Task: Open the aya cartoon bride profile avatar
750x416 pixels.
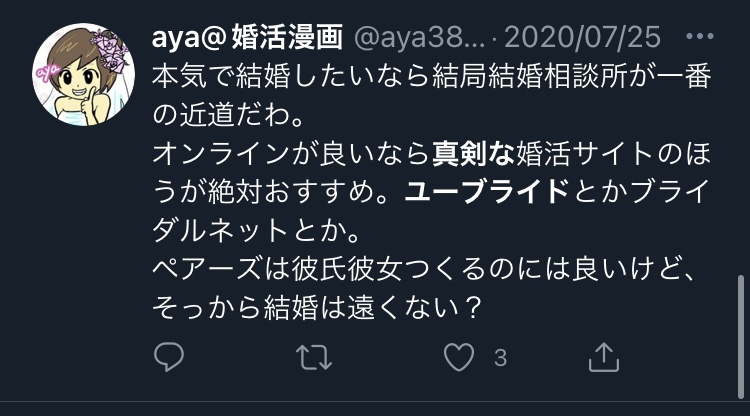Action: click(x=84, y=74)
